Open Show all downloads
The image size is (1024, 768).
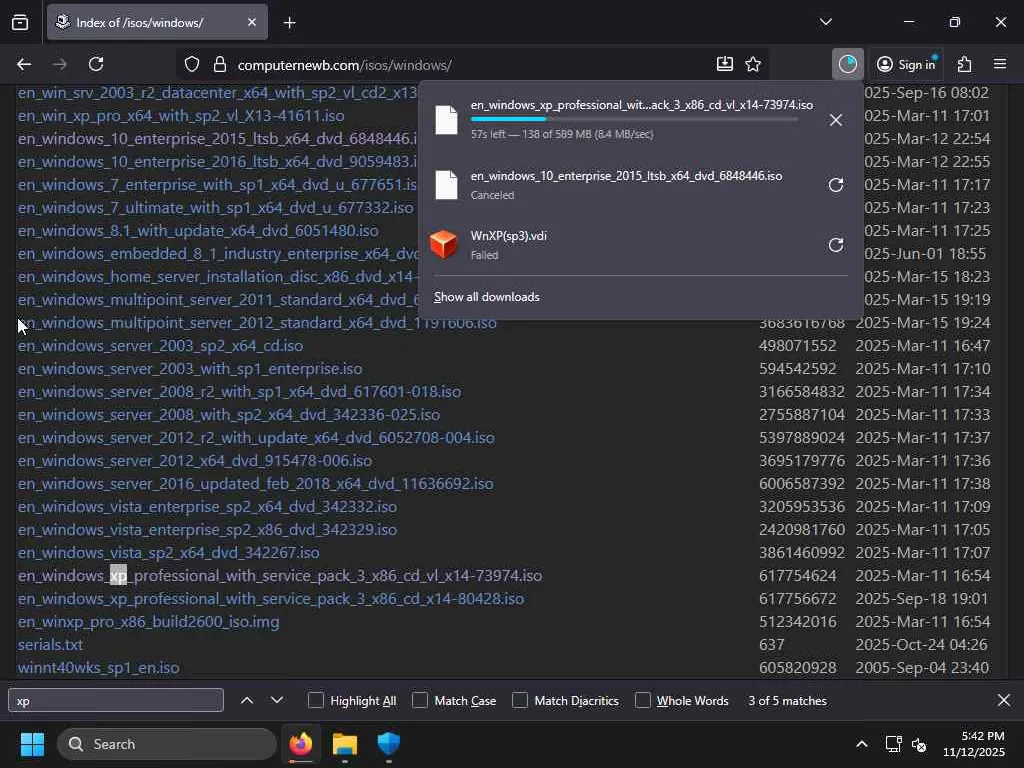point(487,296)
